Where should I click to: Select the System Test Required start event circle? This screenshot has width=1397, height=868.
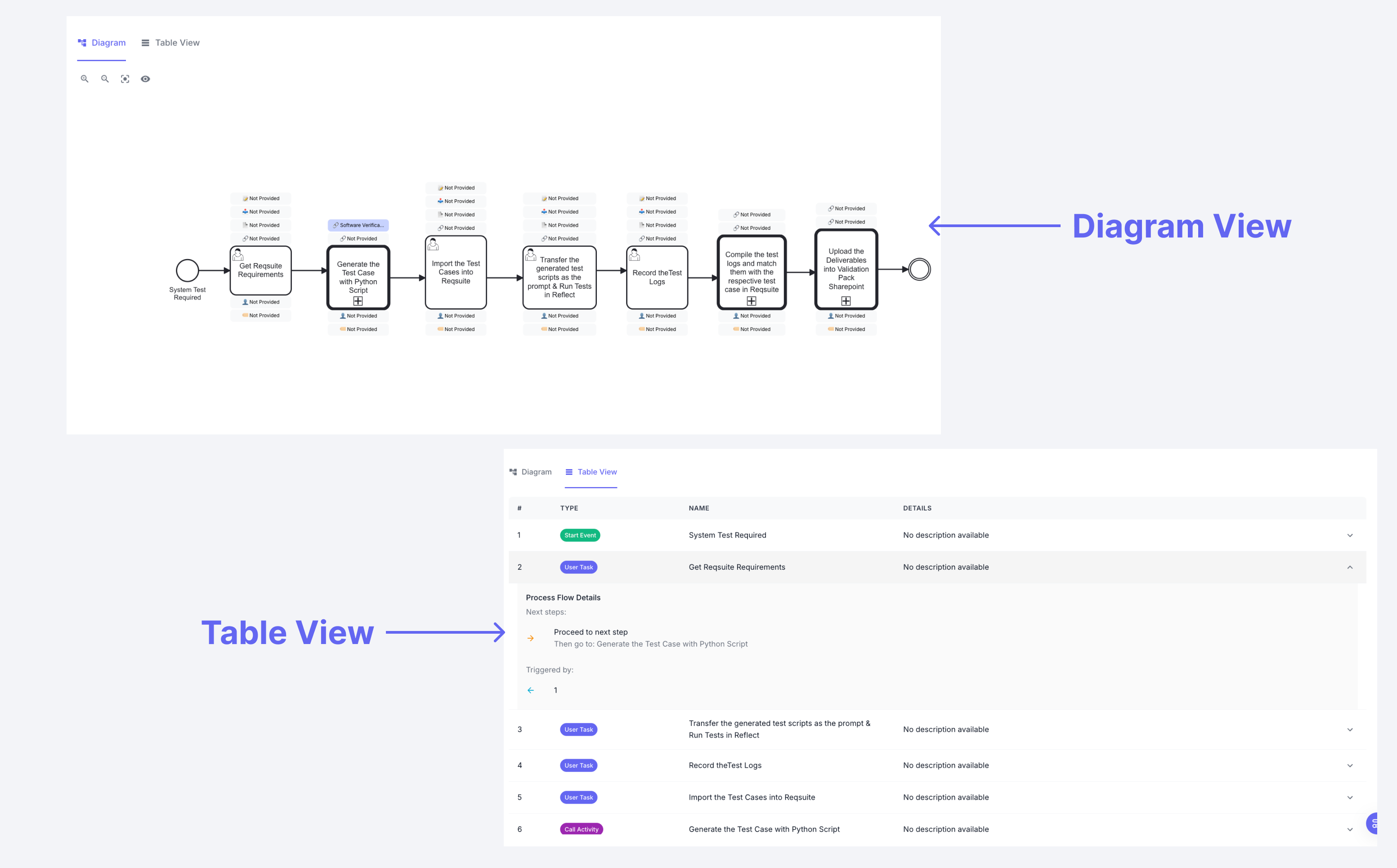(x=187, y=270)
